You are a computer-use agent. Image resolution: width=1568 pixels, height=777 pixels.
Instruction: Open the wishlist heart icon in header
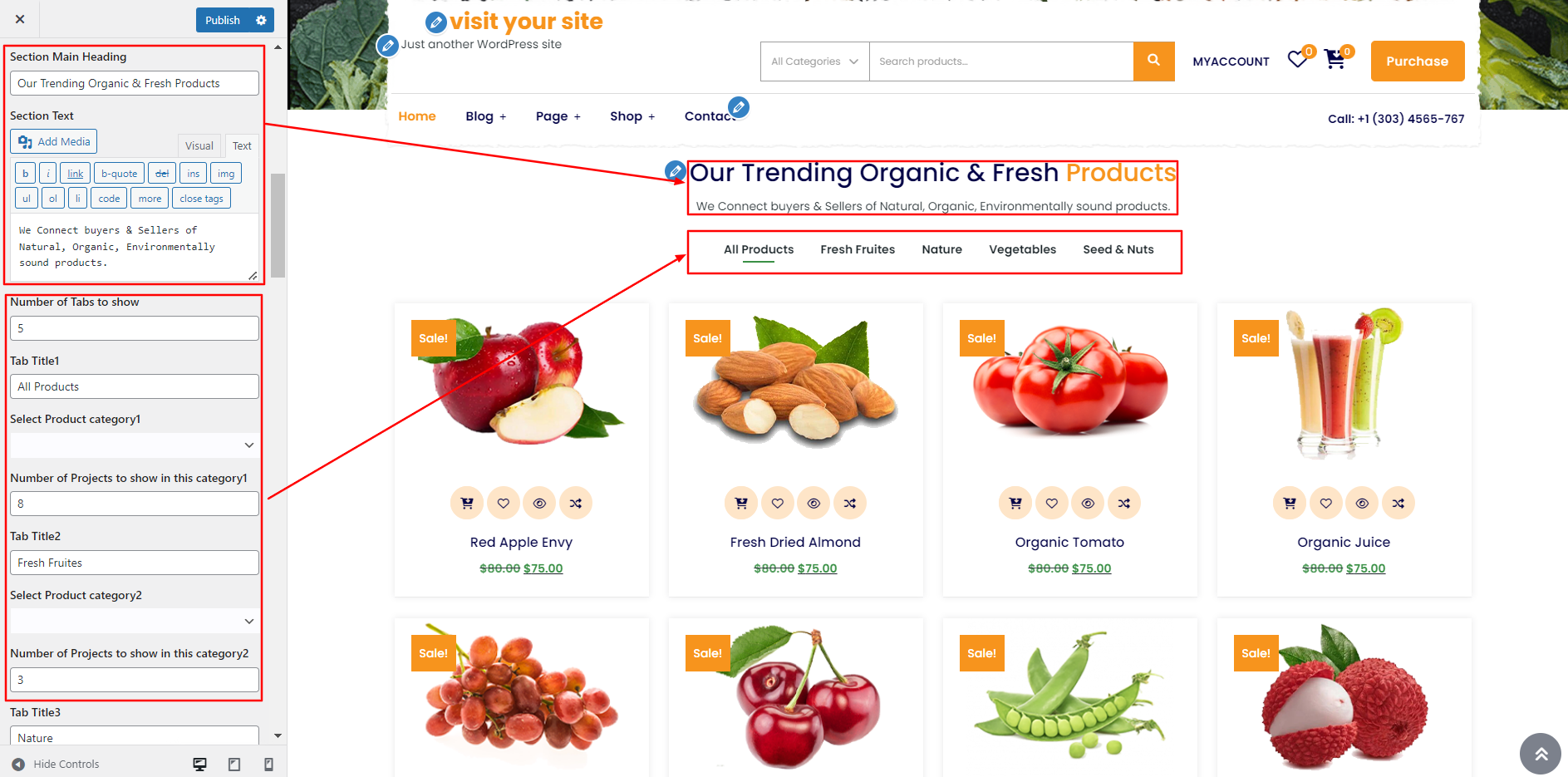(x=1297, y=60)
